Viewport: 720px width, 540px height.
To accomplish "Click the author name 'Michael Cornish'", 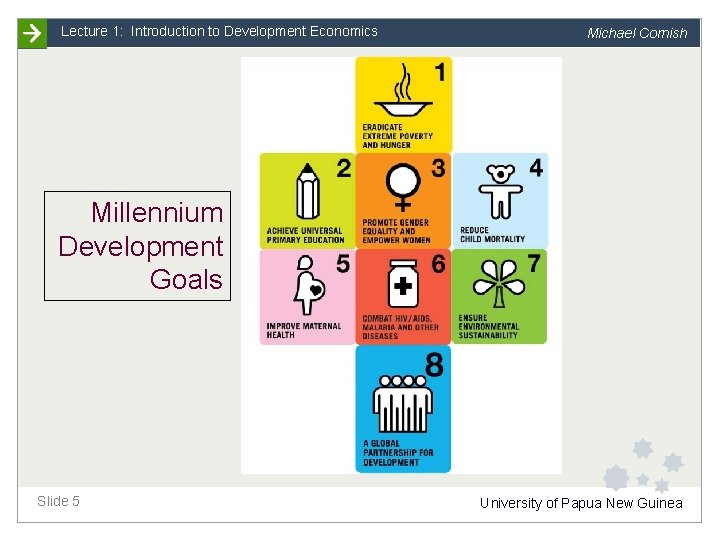I will point(637,33).
